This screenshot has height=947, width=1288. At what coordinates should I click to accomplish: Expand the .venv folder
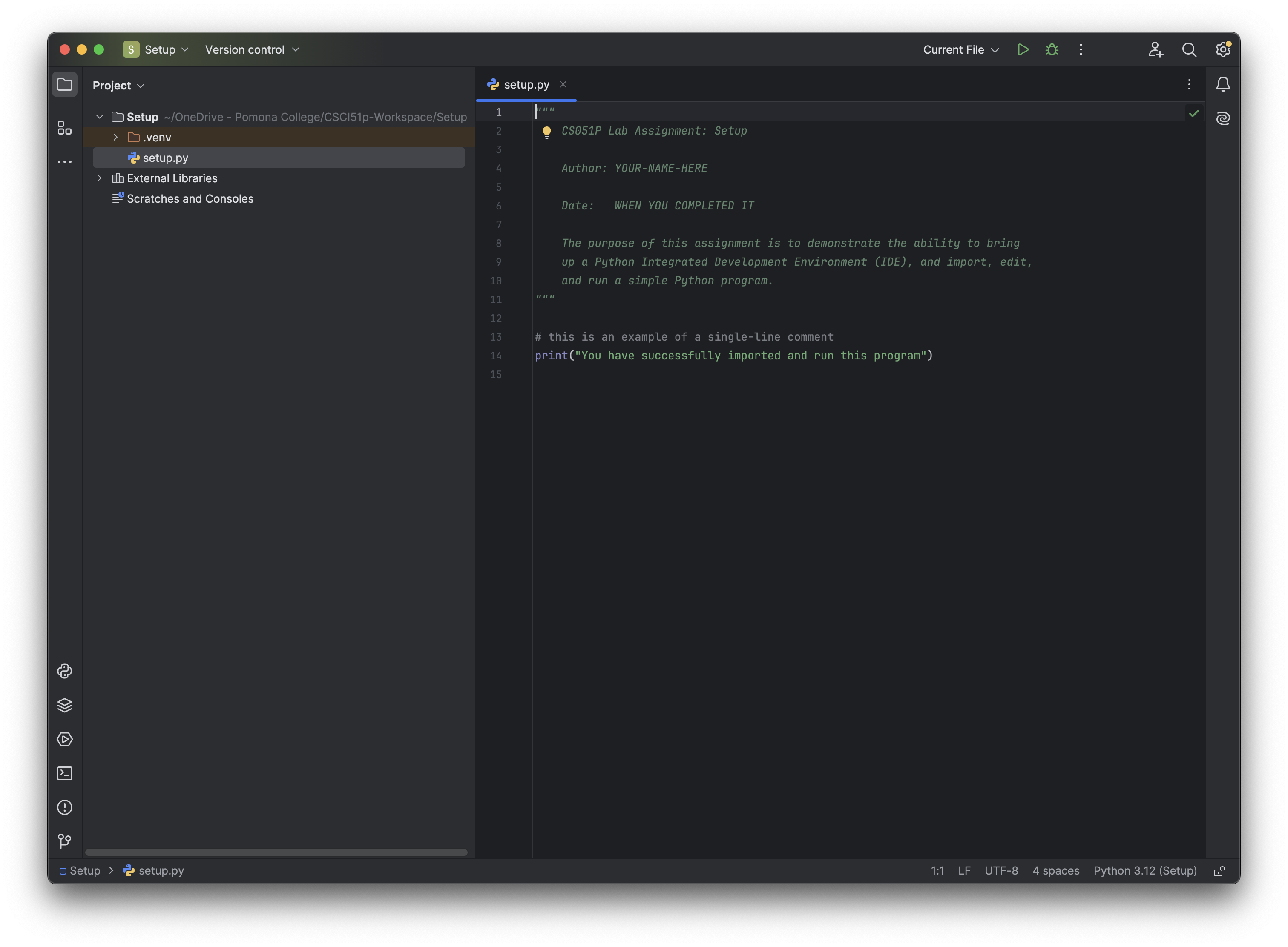tap(115, 137)
